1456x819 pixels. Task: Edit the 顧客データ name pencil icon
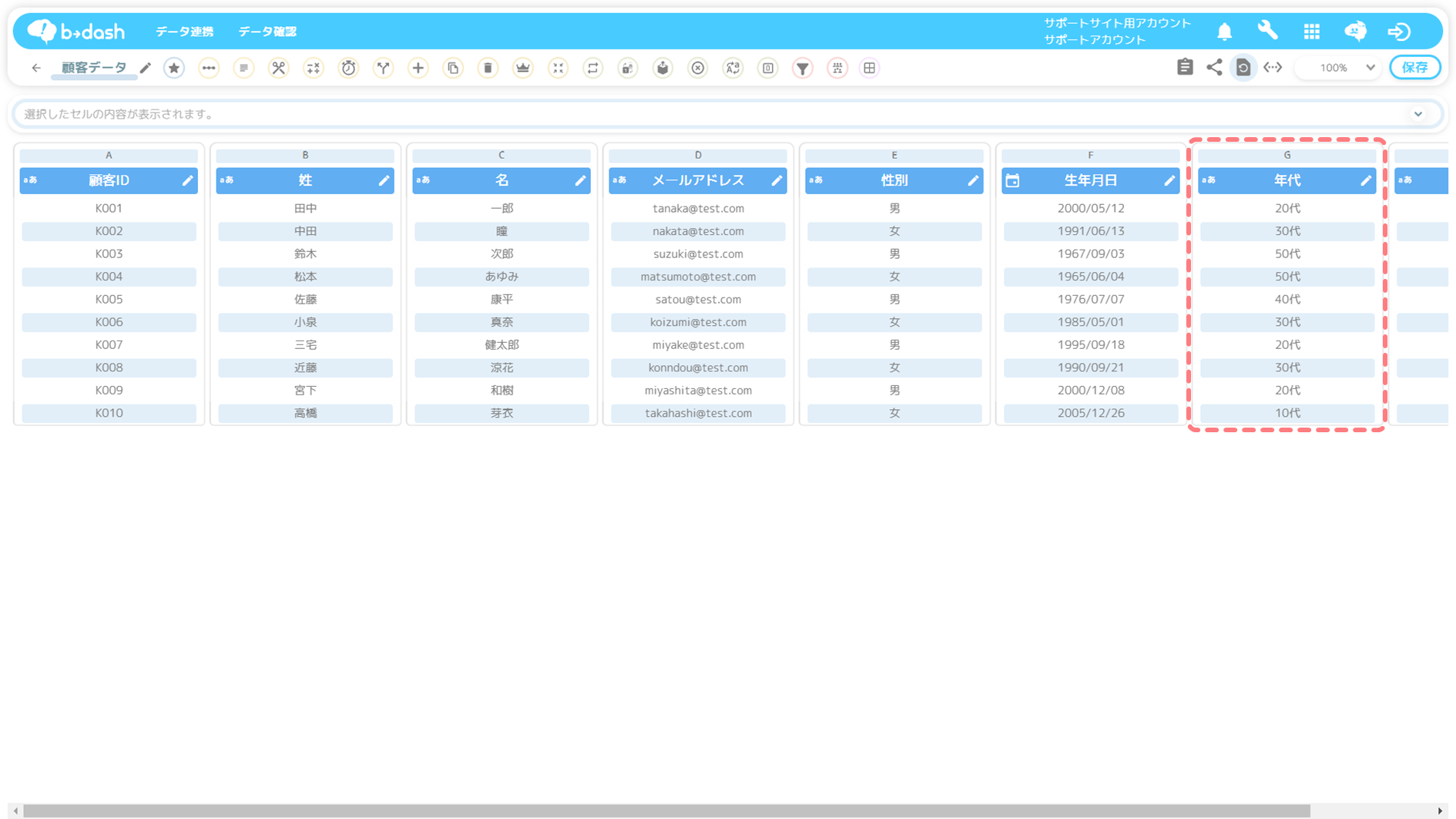coord(146,68)
